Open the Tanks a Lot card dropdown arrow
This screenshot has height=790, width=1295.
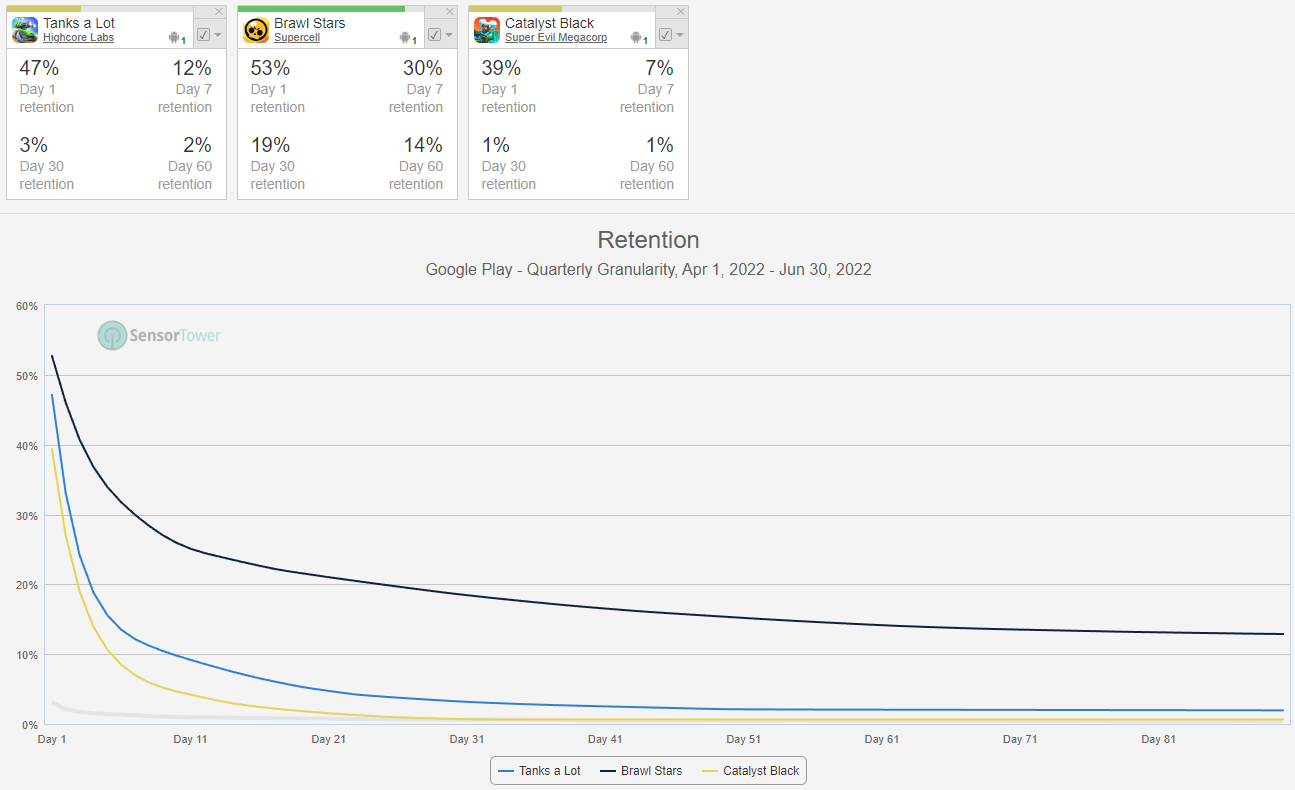pos(218,35)
